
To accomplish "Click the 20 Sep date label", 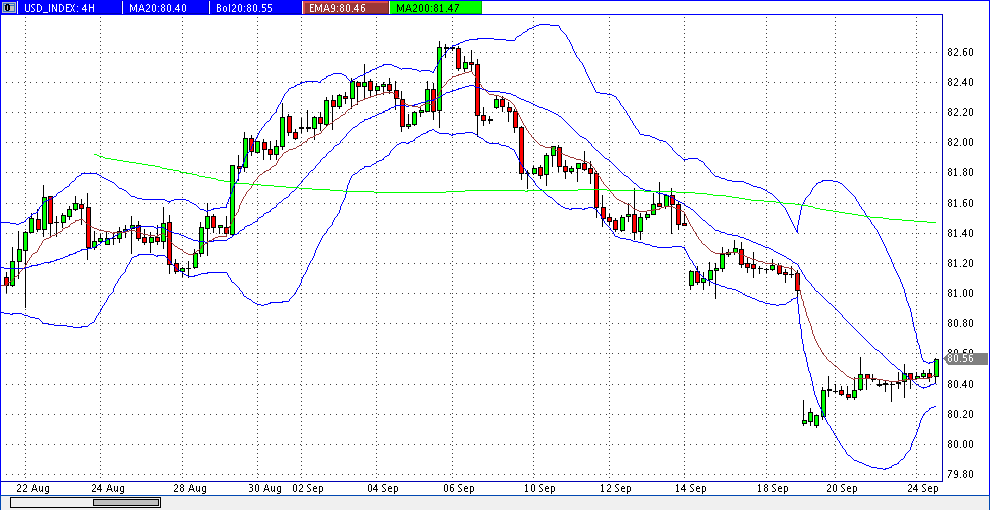I will [842, 489].
